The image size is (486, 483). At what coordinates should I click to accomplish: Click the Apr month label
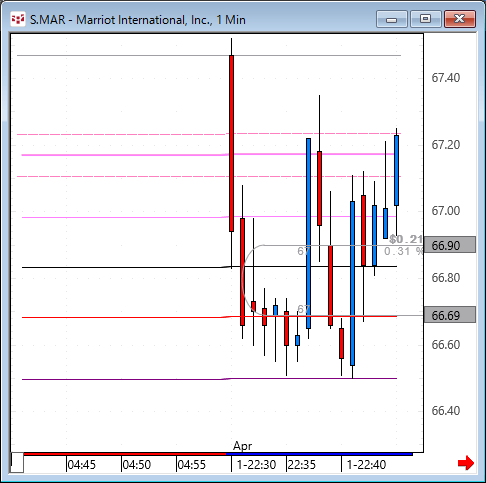tap(242, 446)
